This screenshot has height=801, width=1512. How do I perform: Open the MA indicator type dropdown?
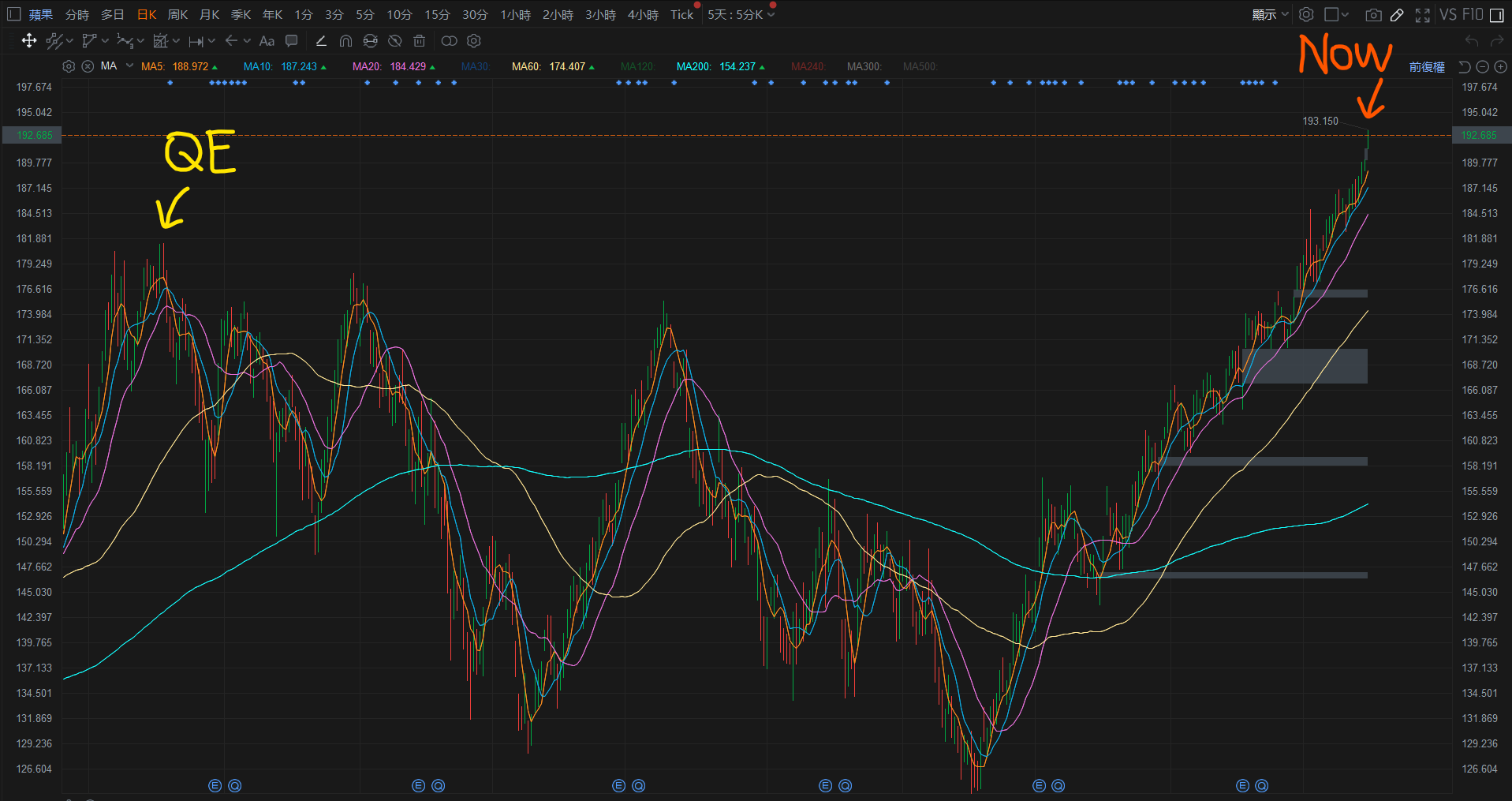129,66
